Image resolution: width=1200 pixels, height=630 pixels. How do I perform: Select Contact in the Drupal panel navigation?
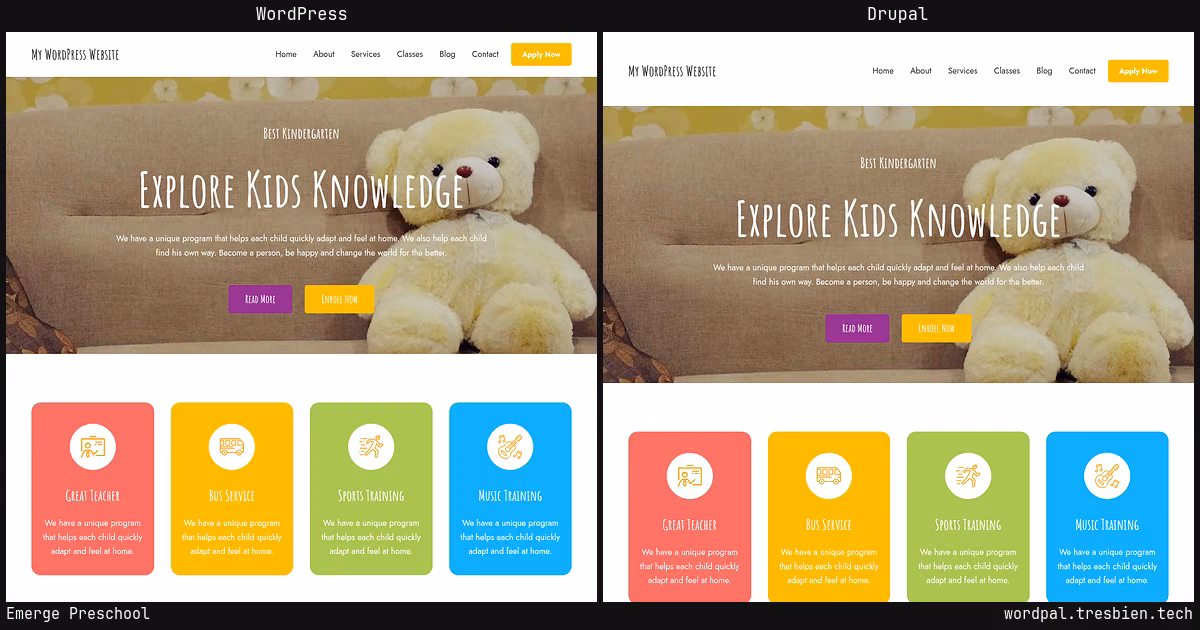click(1082, 71)
